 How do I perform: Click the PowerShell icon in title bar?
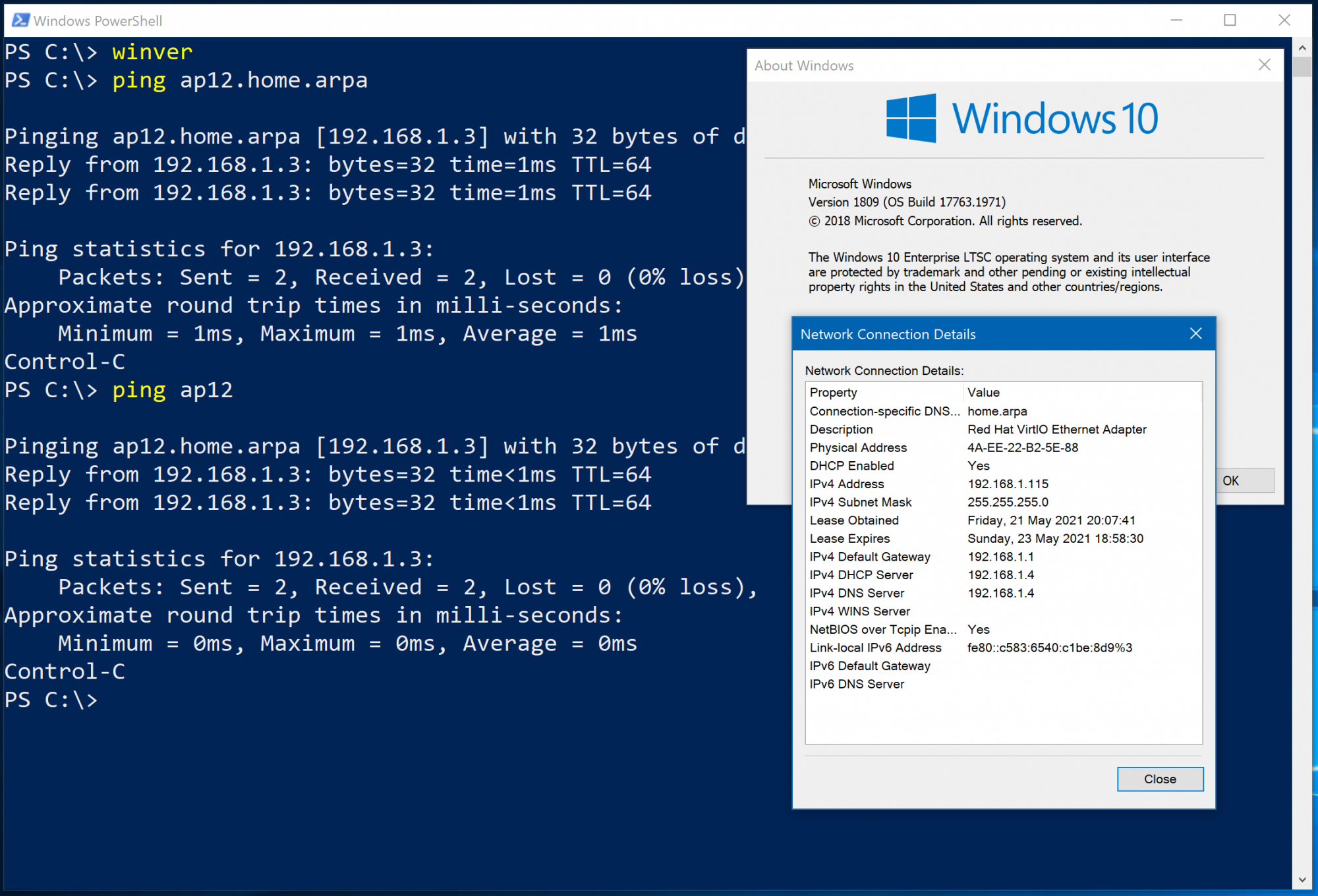(20, 20)
